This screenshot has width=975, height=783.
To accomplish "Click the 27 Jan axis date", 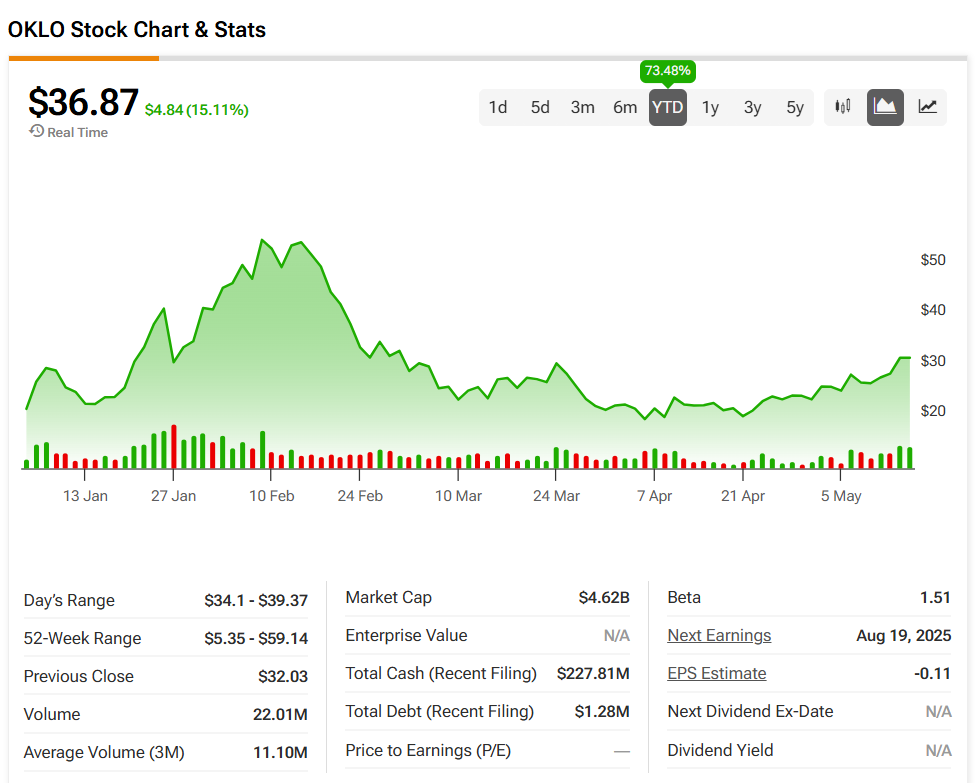I will pyautogui.click(x=173, y=496).
